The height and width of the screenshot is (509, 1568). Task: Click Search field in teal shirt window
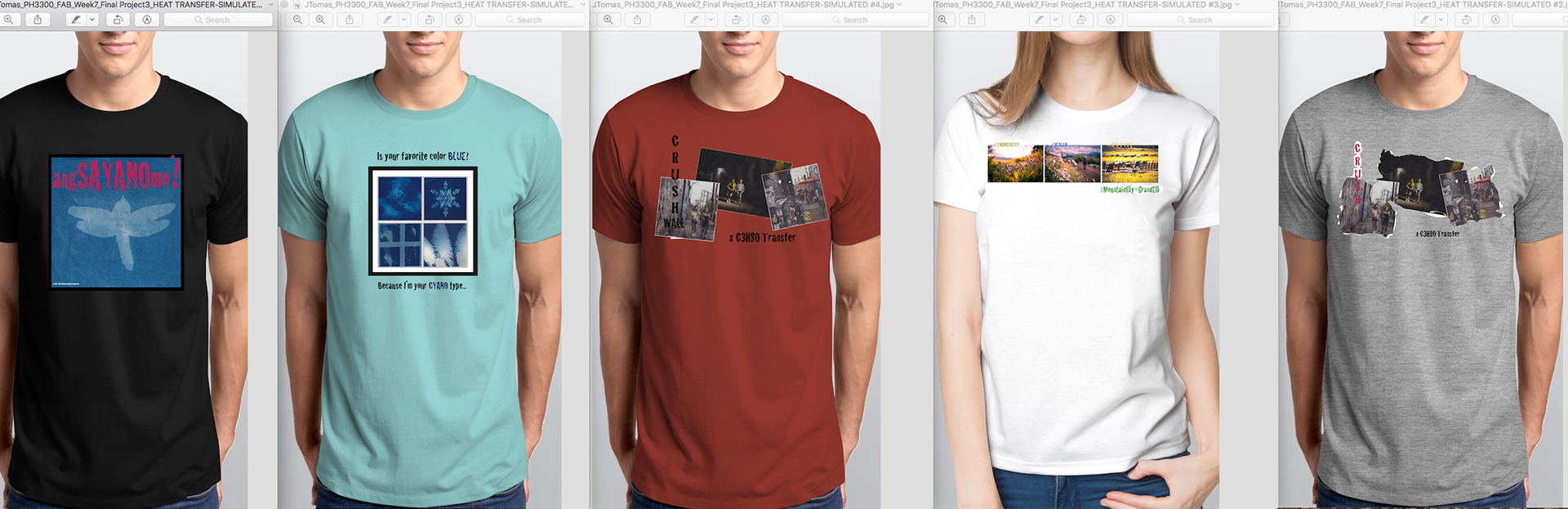530,20
